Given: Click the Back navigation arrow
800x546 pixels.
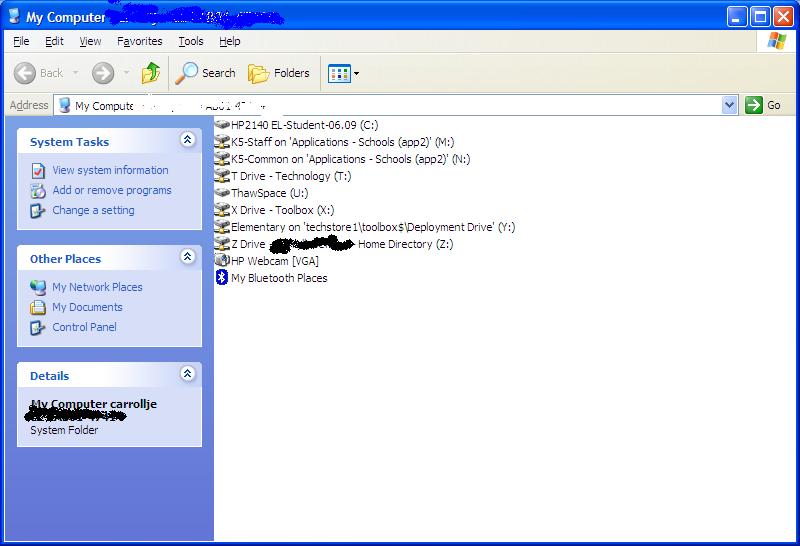Looking at the screenshot, I should (x=27, y=73).
